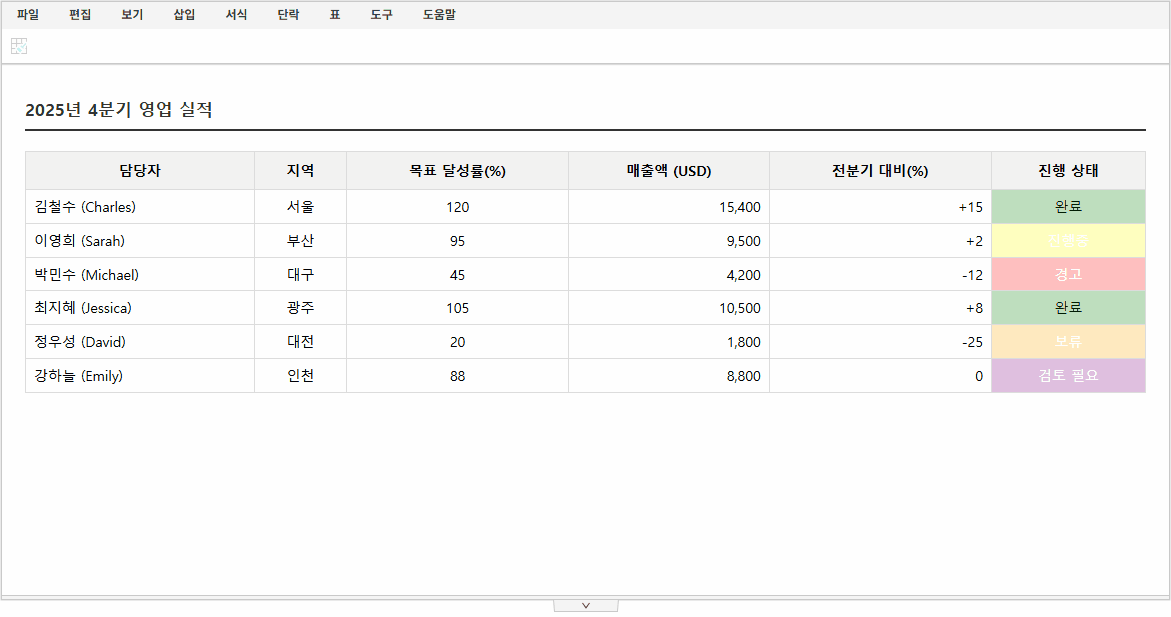The height and width of the screenshot is (617, 1171).
Task: Select the yellow 진행중 status cell for Sarah
Action: tap(1068, 240)
